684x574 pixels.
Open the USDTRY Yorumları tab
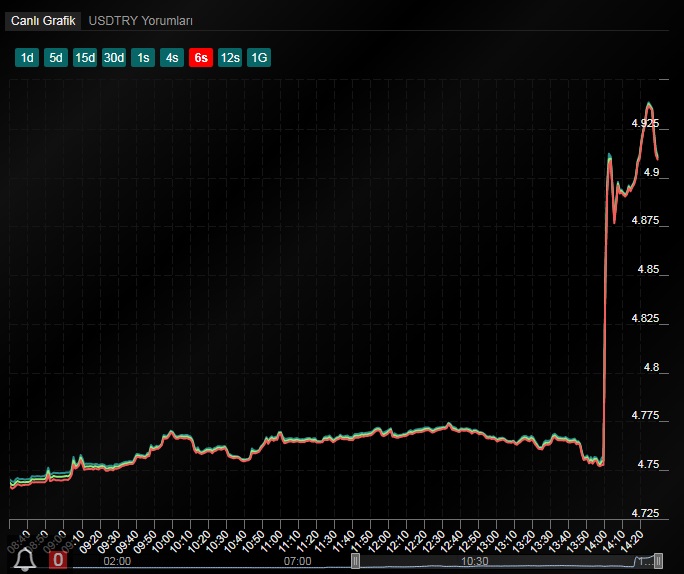[x=140, y=20]
